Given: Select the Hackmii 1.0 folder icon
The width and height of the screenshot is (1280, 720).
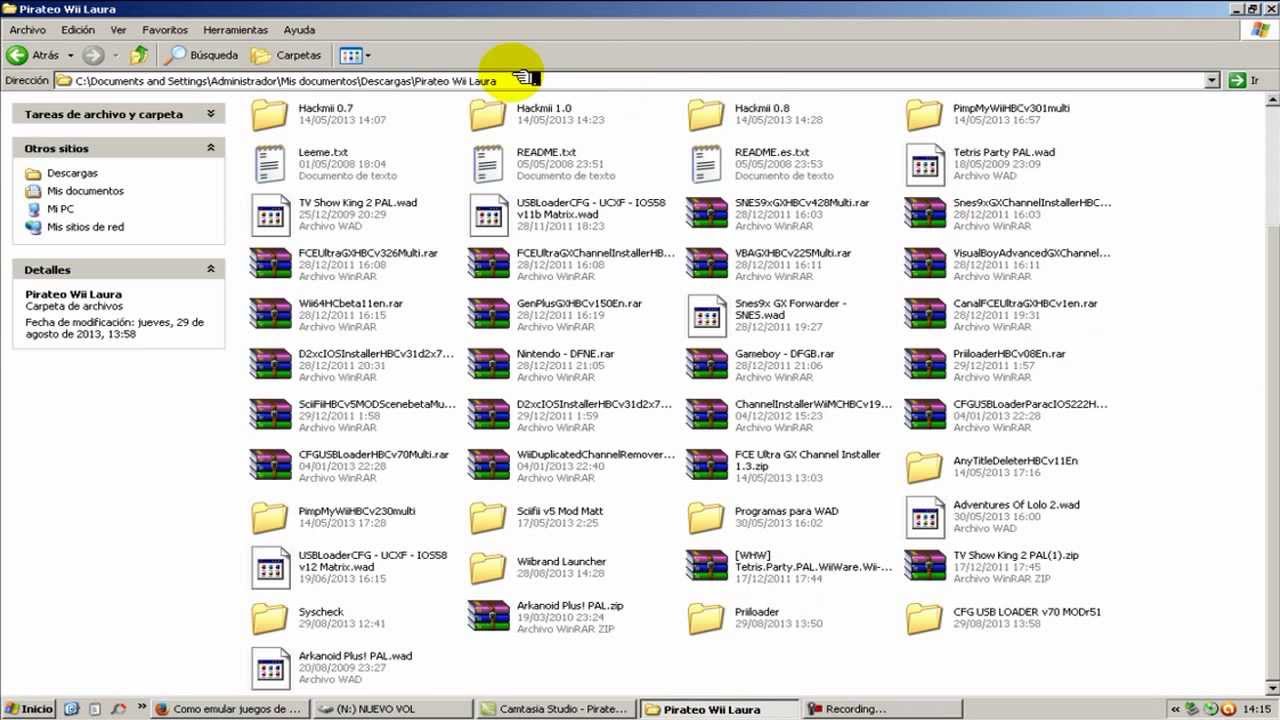Looking at the screenshot, I should 488,114.
